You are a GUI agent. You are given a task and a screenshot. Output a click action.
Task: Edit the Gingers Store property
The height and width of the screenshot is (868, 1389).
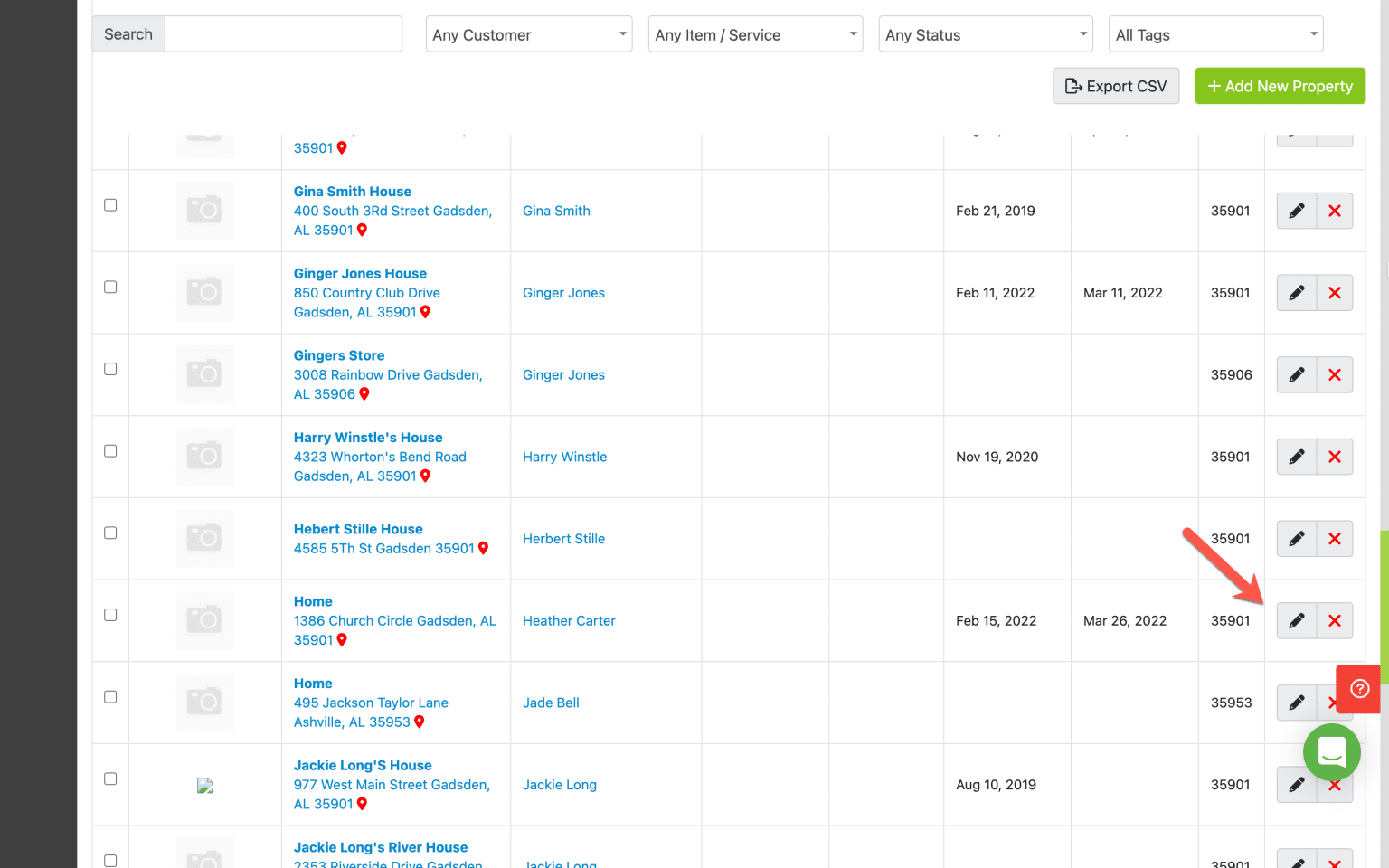[1296, 374]
